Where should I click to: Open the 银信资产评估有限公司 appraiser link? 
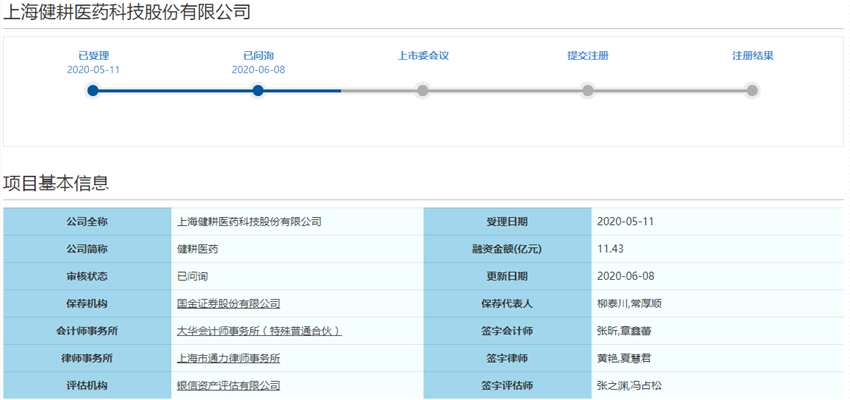pos(229,386)
